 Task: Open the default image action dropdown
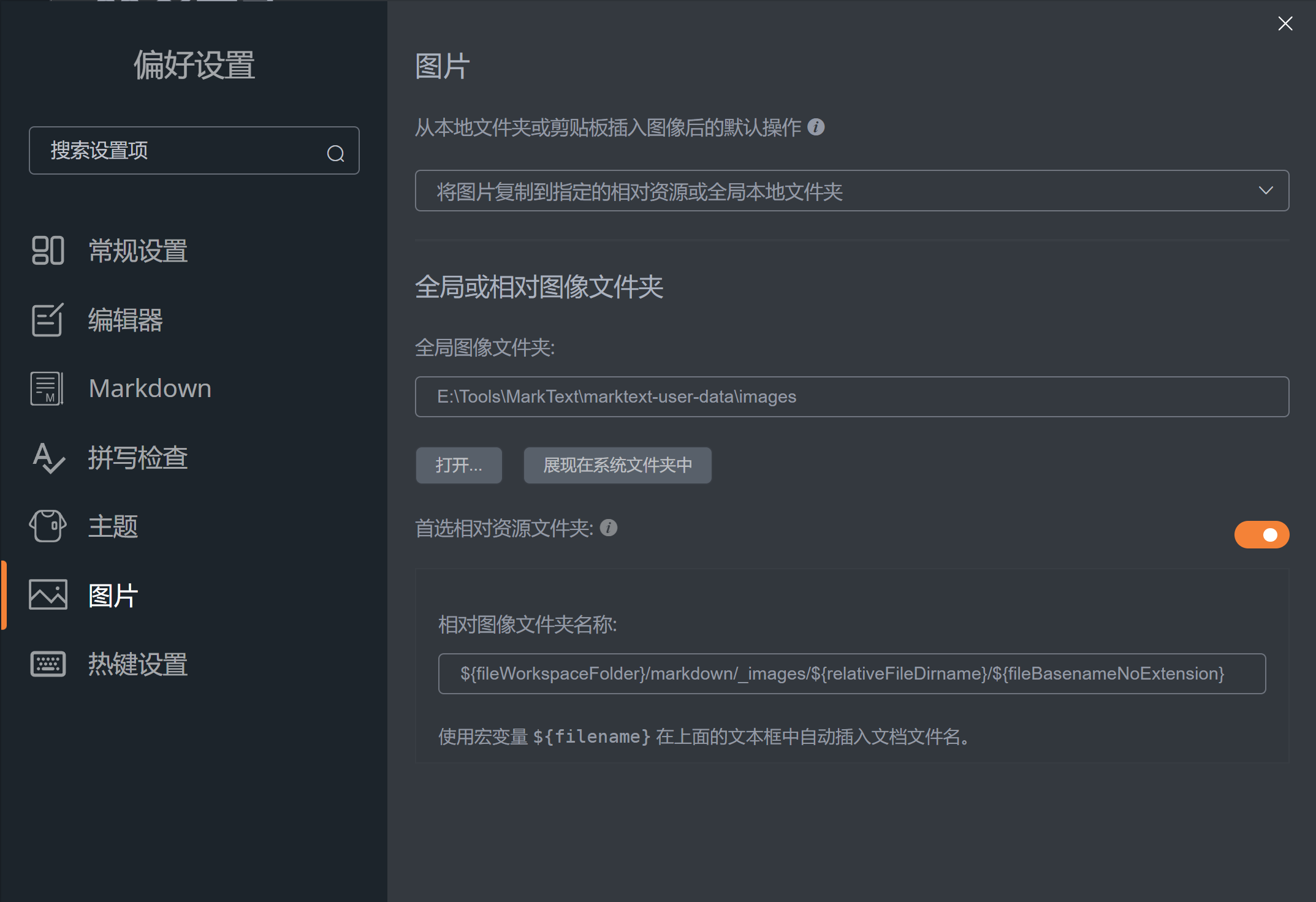851,191
